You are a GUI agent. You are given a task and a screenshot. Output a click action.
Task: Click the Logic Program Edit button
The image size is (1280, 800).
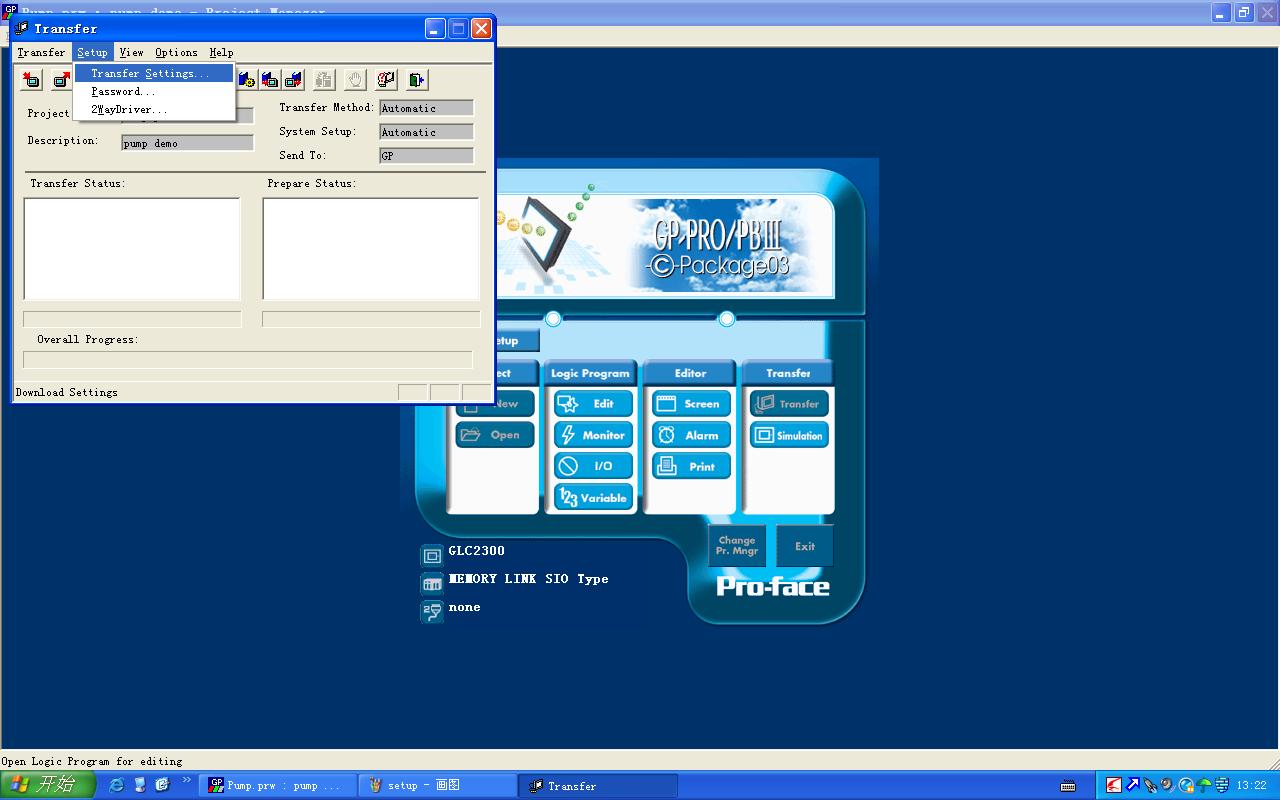[x=593, y=404]
